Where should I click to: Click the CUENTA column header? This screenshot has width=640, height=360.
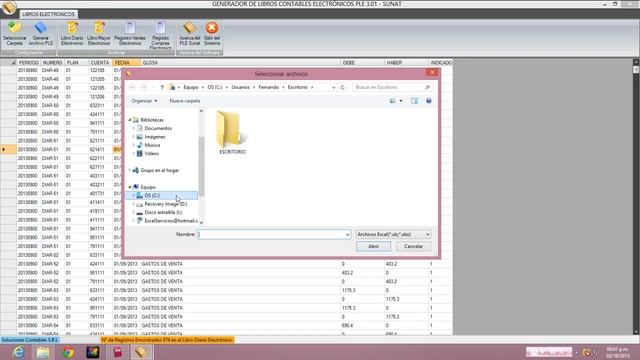[101, 63]
